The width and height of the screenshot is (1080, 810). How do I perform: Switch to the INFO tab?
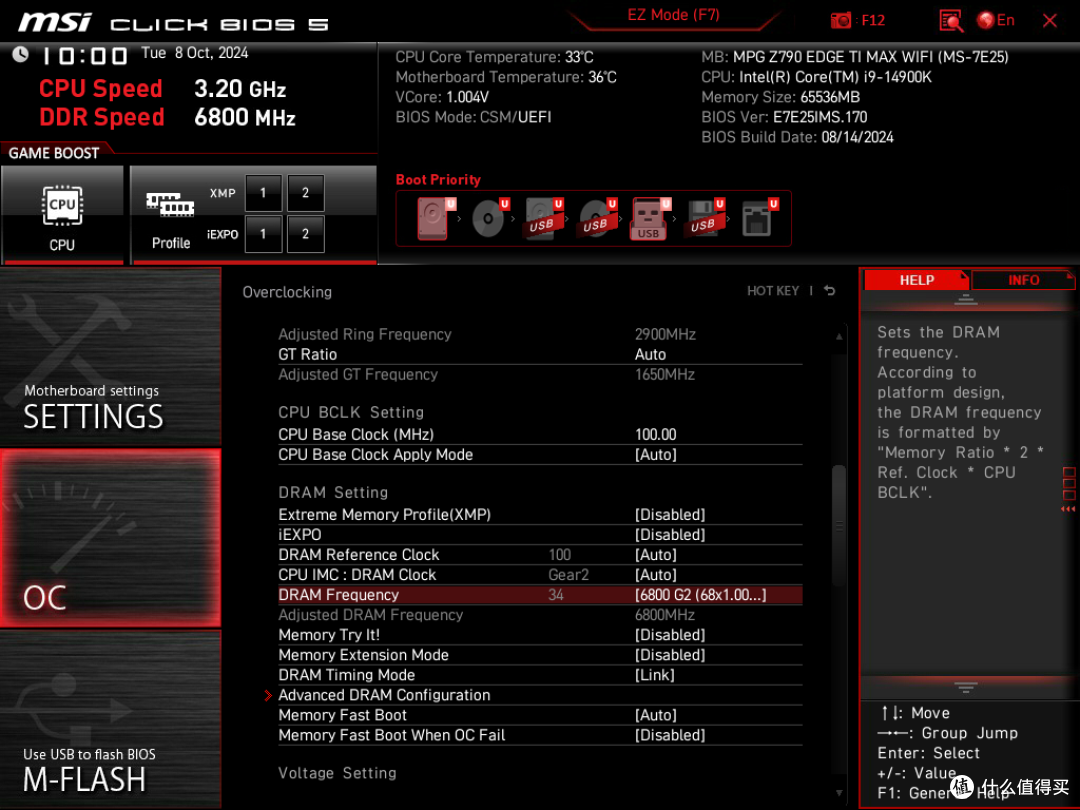coord(1023,280)
